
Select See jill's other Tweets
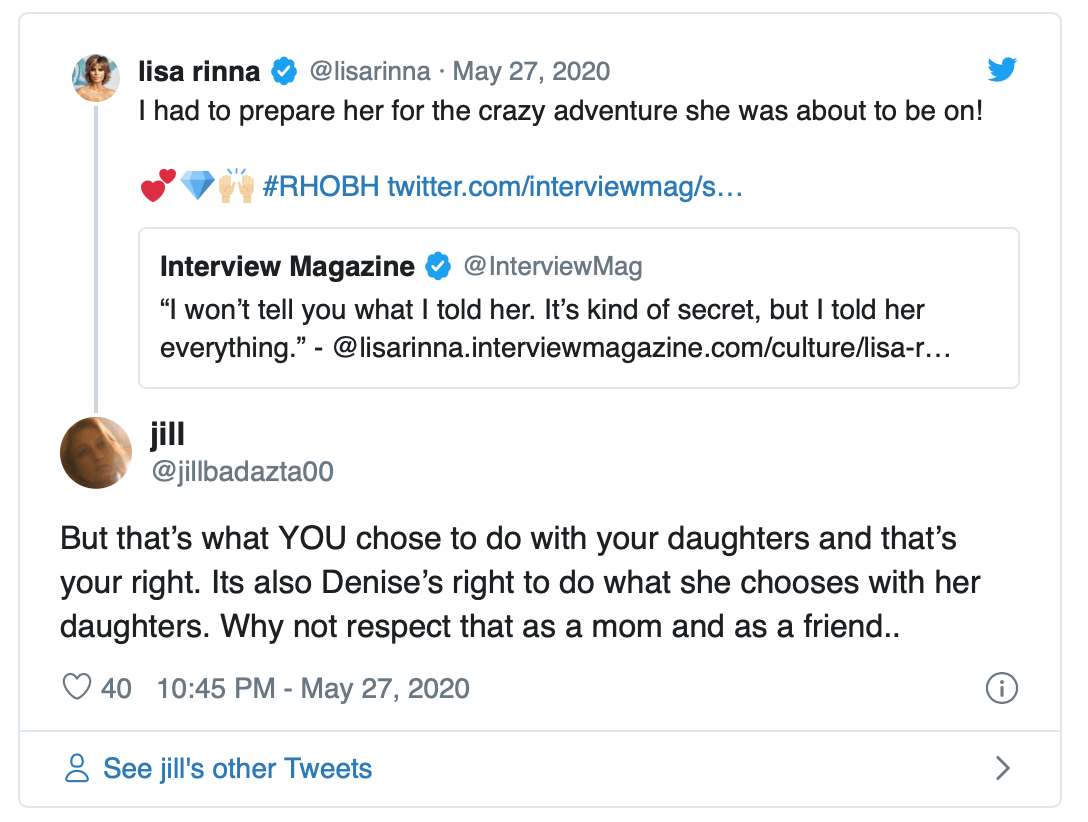237,768
